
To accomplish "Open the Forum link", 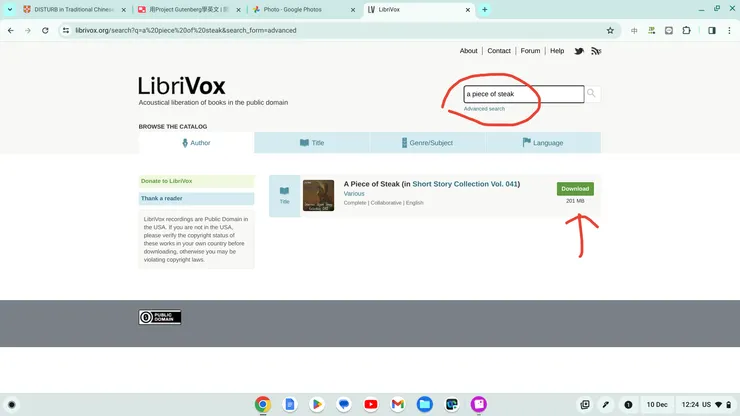I will pyautogui.click(x=530, y=51).
